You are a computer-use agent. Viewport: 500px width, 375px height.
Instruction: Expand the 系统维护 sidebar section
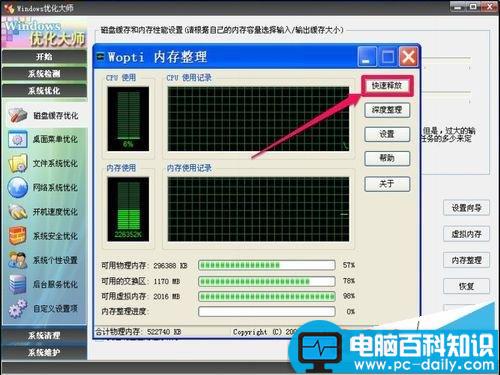[x=44, y=352]
